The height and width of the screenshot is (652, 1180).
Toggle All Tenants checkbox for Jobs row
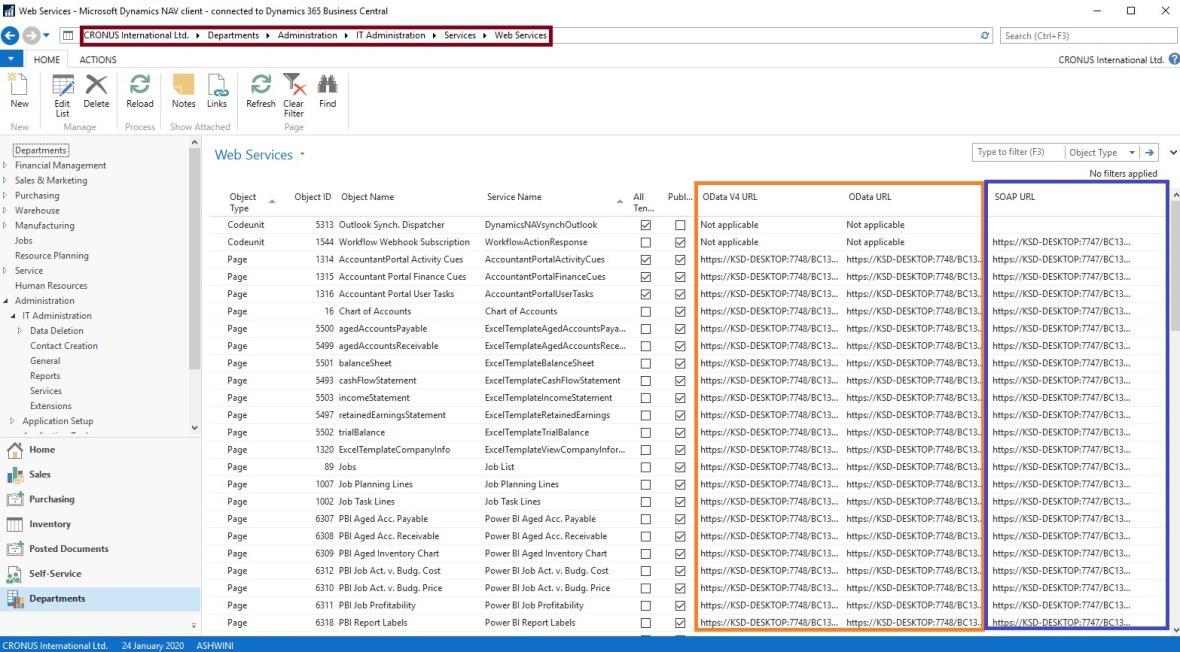tap(645, 467)
